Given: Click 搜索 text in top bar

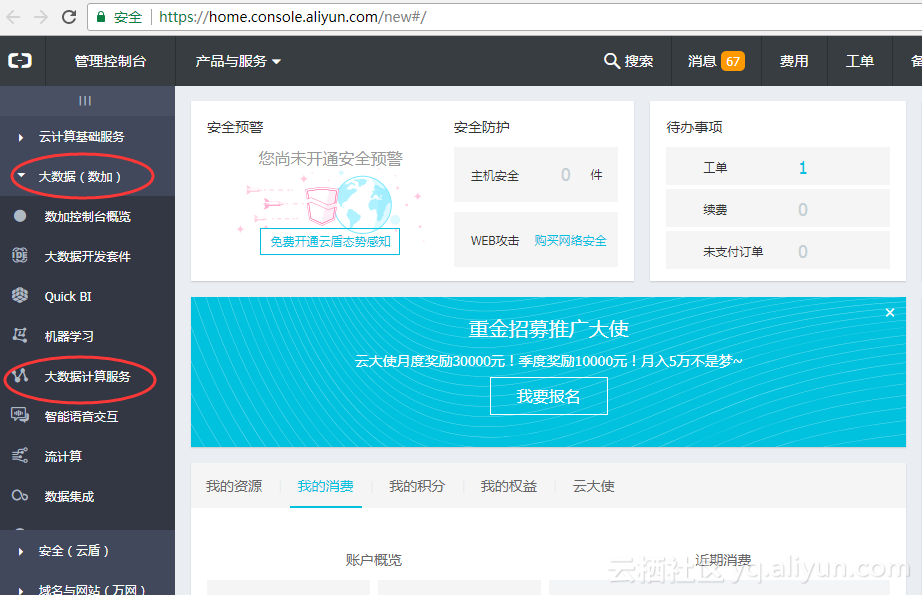Looking at the screenshot, I should coord(639,61).
